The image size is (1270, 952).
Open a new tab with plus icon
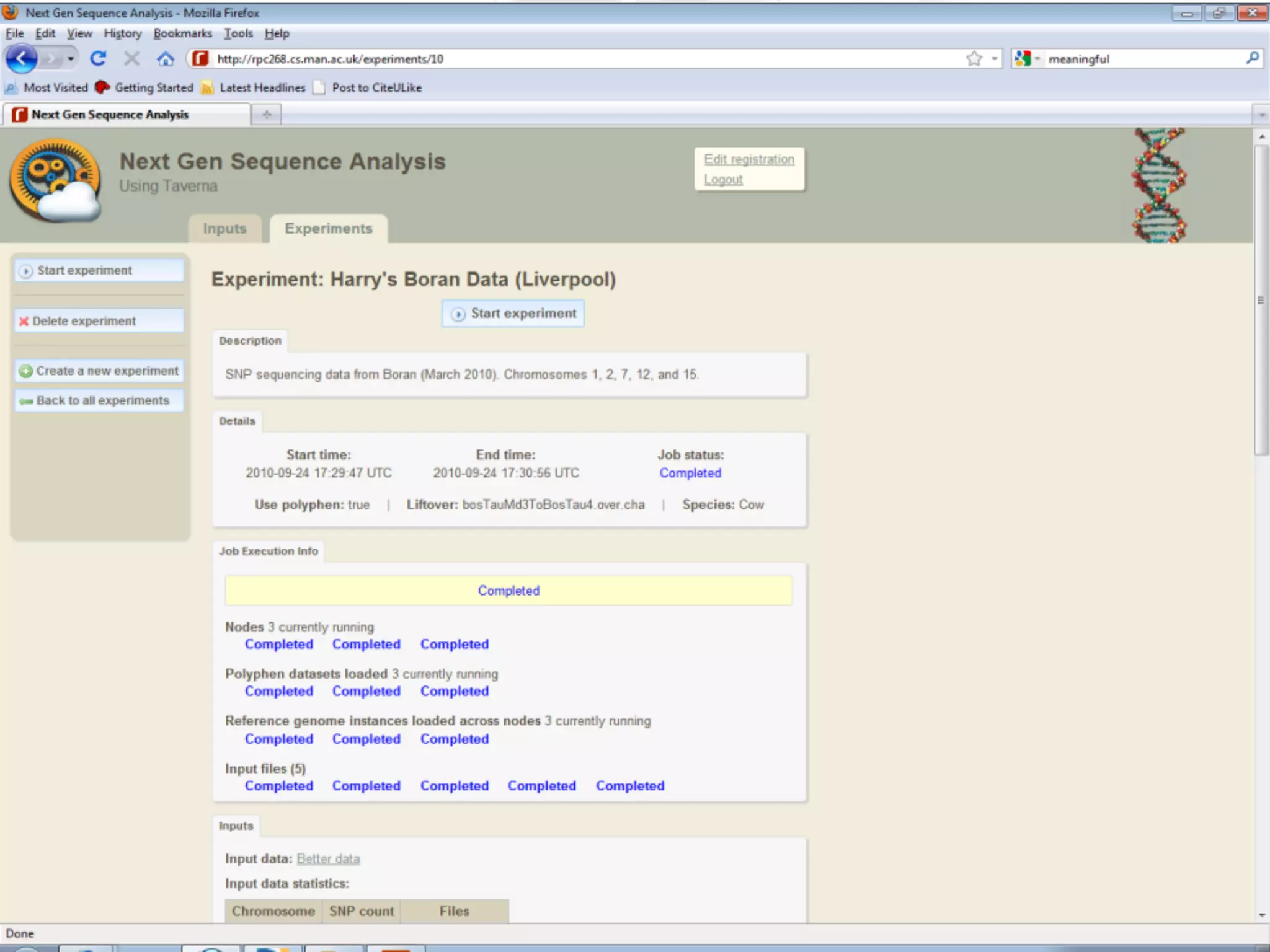[267, 115]
